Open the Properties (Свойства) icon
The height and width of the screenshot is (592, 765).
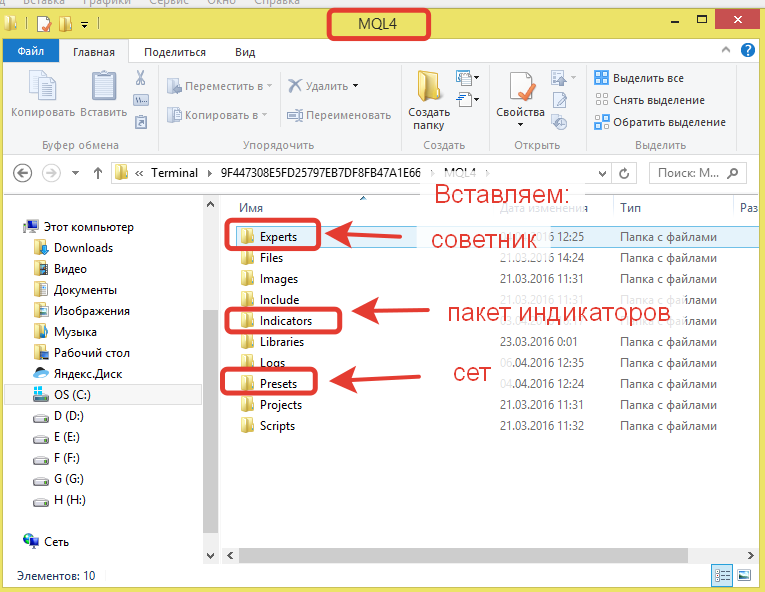[x=521, y=86]
